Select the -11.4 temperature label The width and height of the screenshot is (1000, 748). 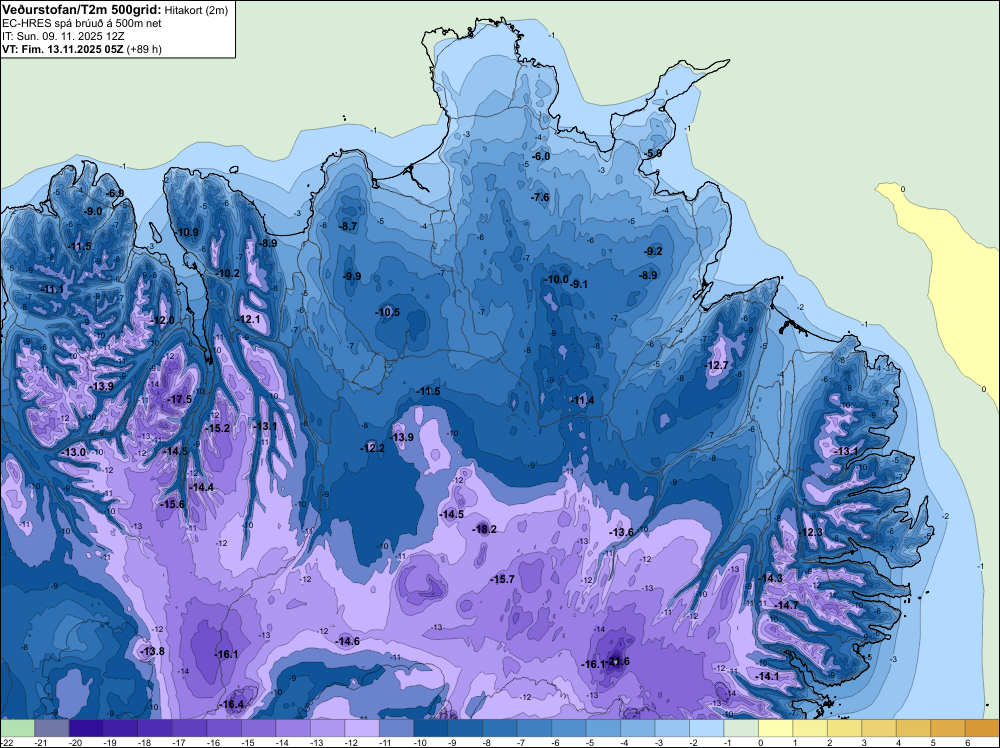pos(582,400)
